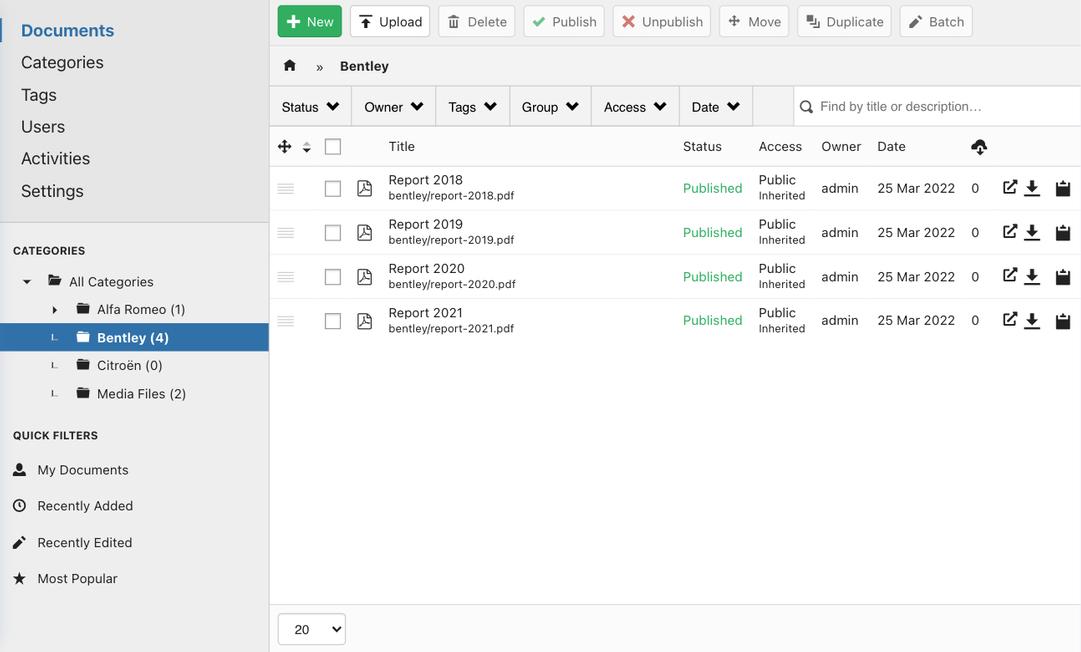Image resolution: width=1081 pixels, height=652 pixels.
Task: Open the Status filter dropdown
Action: (x=310, y=107)
